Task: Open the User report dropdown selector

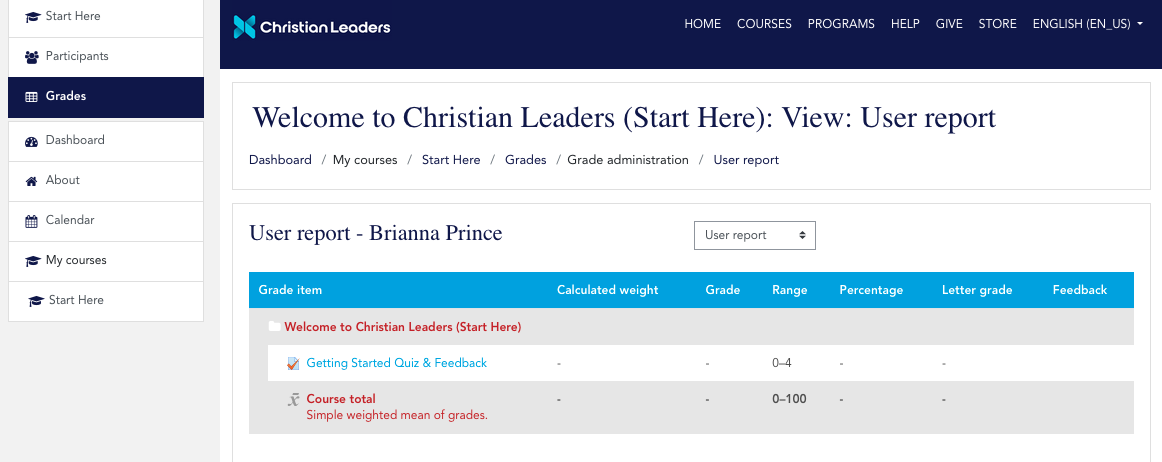Action: 755,235
